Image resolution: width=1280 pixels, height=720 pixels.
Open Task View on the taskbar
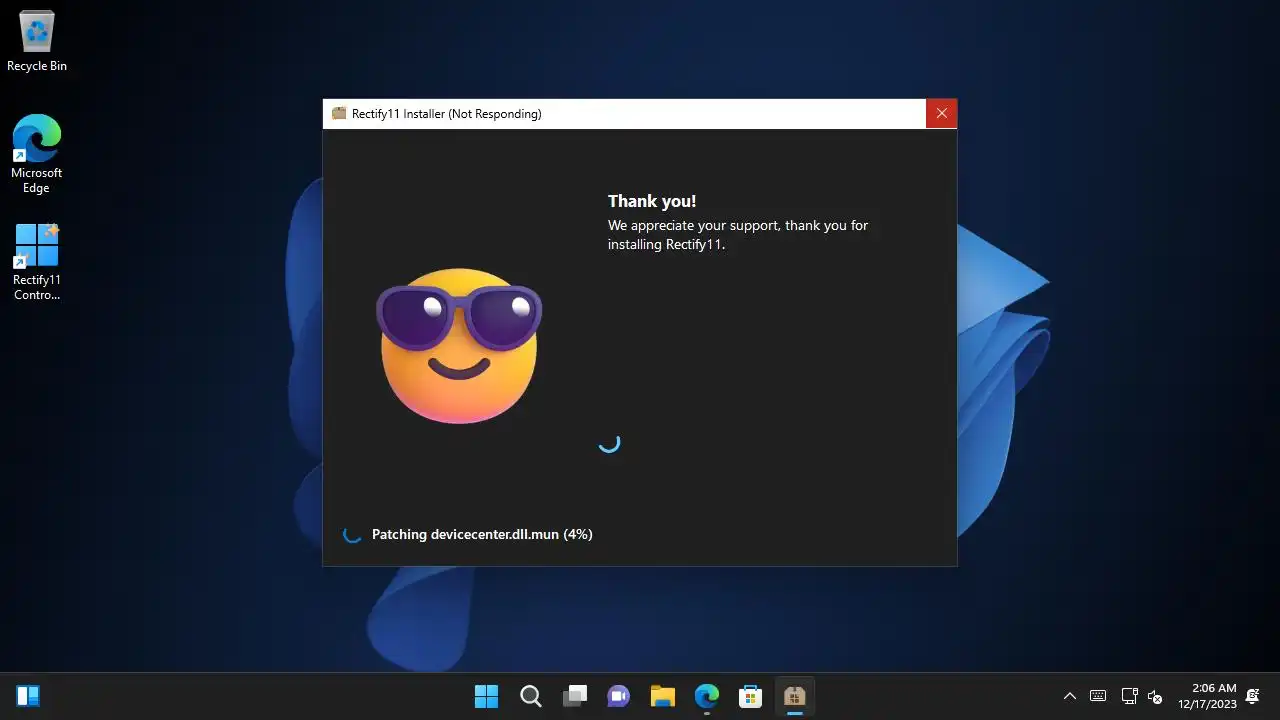575,696
